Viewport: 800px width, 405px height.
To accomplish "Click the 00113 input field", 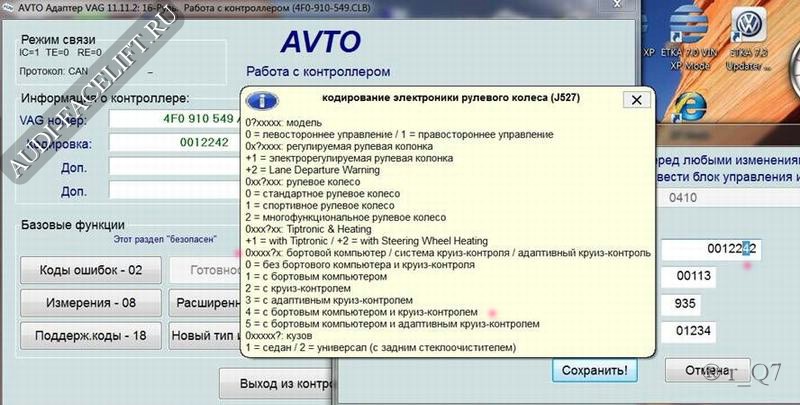I will pos(689,277).
